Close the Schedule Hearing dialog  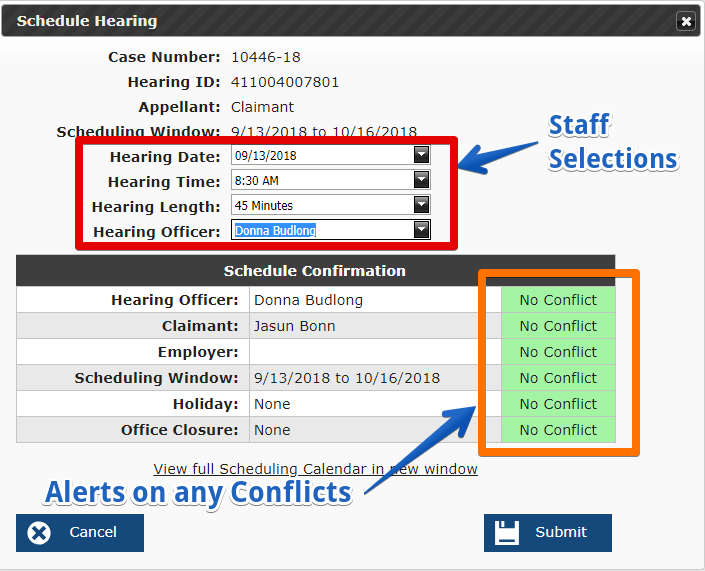pos(686,21)
